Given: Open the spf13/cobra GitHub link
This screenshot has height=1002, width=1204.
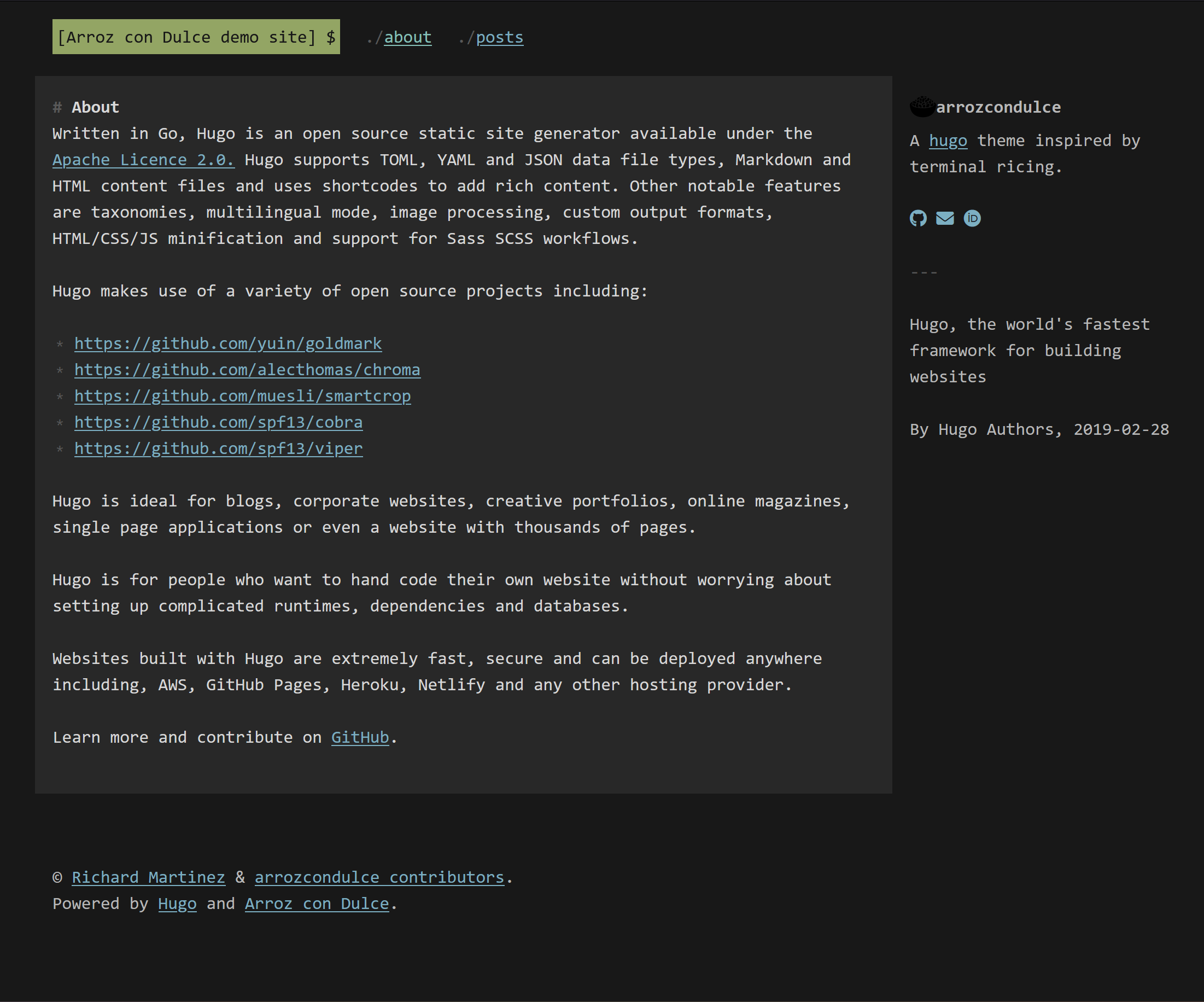Looking at the screenshot, I should (218, 422).
